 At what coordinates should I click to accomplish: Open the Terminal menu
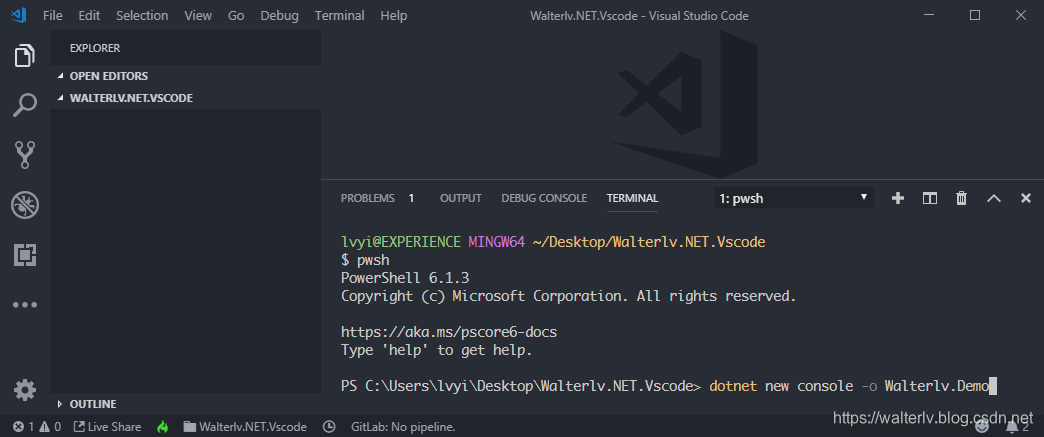pos(340,15)
